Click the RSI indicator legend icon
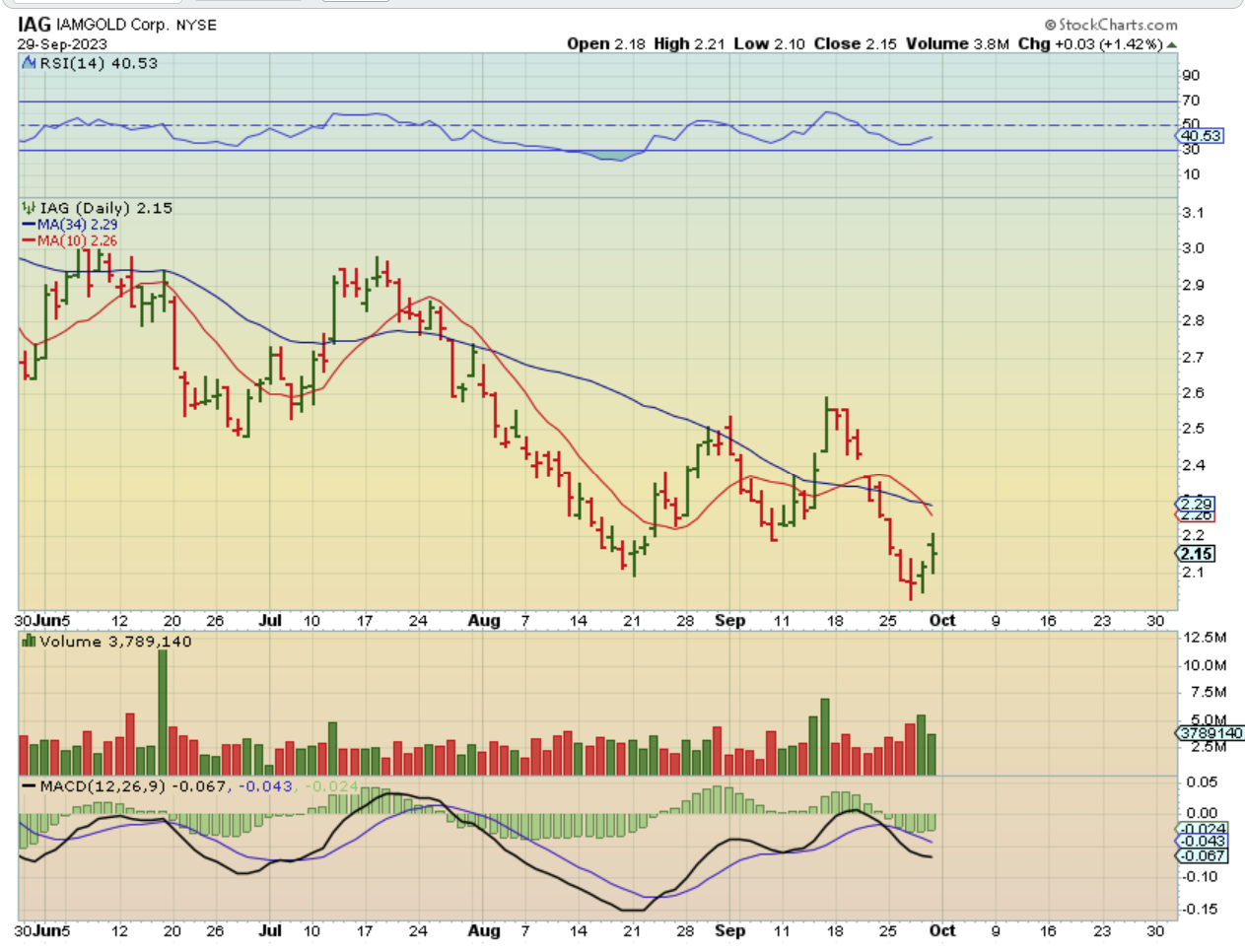 (x=30, y=63)
